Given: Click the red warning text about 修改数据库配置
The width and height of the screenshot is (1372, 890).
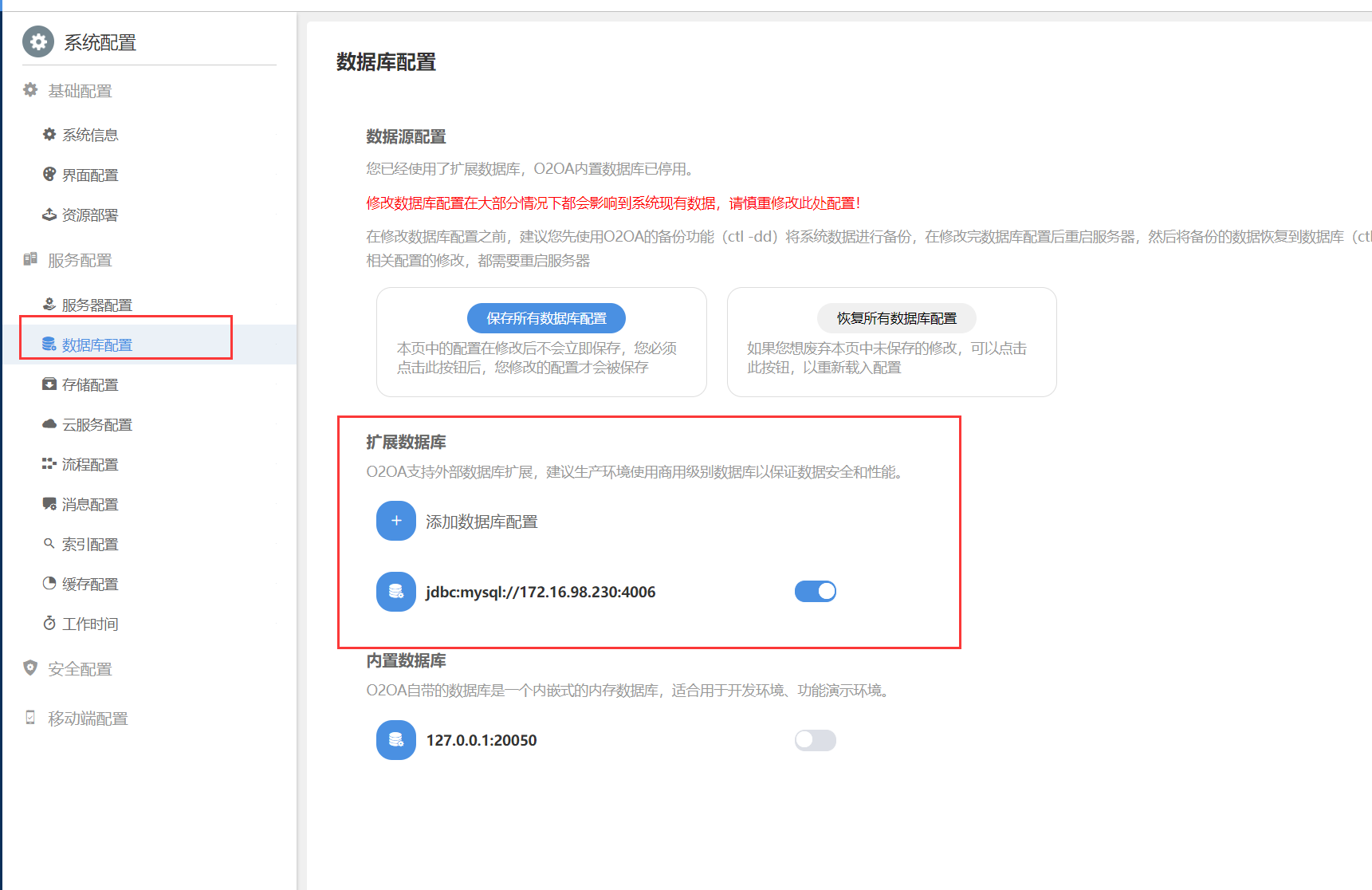Looking at the screenshot, I should tap(613, 203).
